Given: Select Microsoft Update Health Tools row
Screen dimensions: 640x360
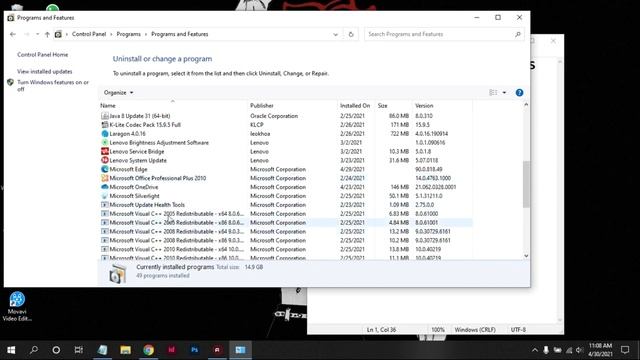Looking at the screenshot, I should (x=286, y=205).
